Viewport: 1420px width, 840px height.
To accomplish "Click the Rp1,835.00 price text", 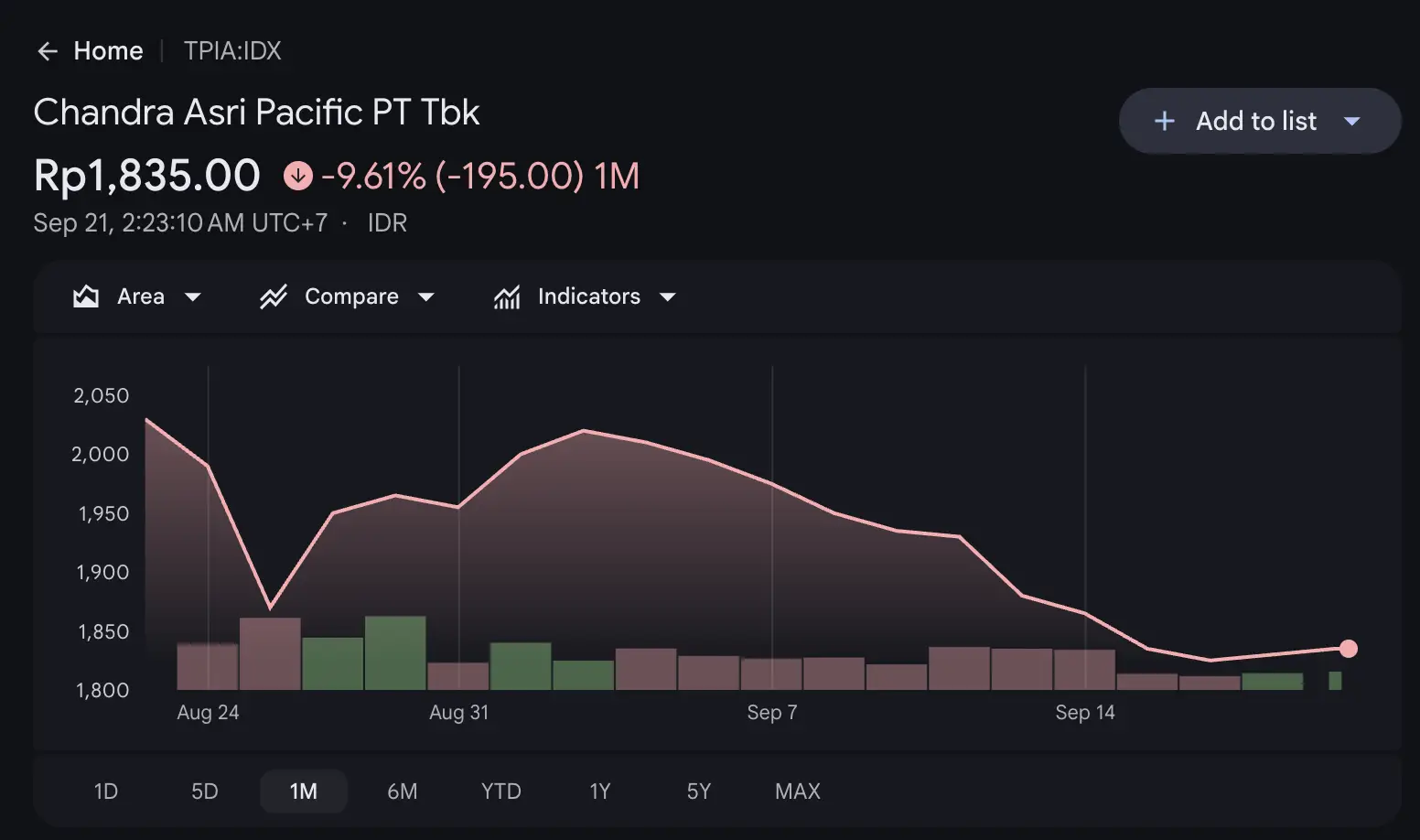I will coord(147,175).
